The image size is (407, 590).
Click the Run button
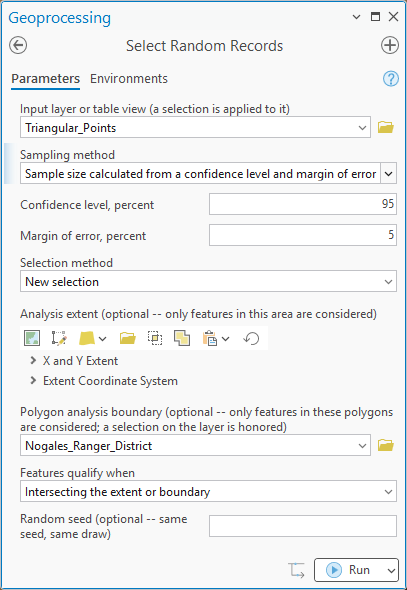point(349,570)
